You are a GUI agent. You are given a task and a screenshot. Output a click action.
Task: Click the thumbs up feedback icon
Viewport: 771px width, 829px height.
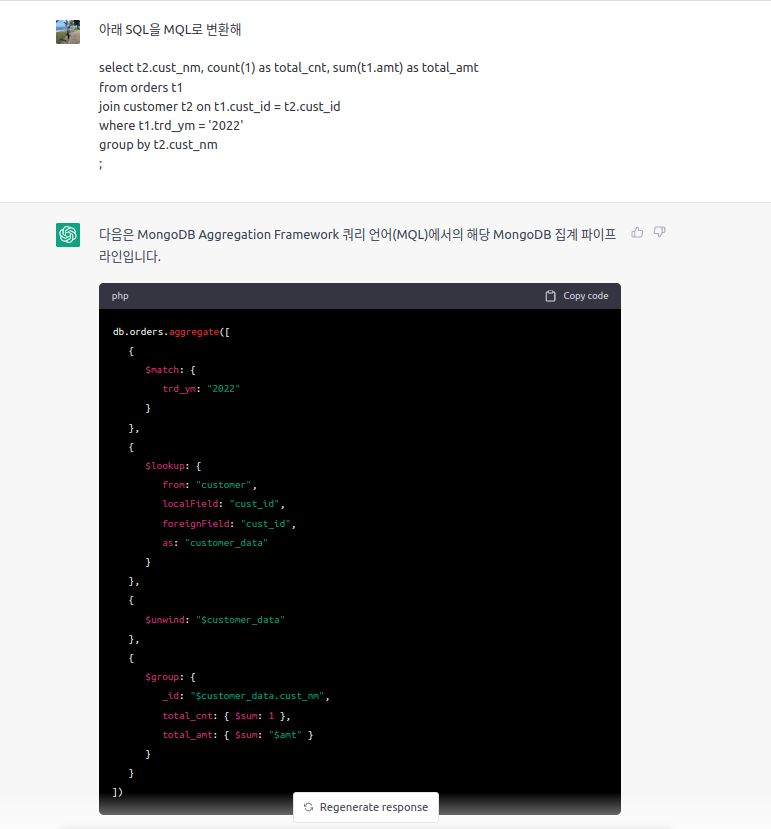637,232
